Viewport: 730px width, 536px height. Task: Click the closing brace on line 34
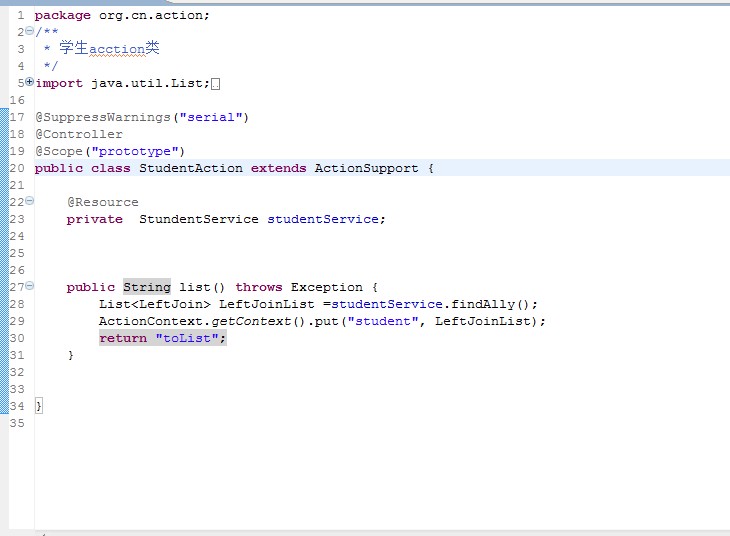pyautogui.click(x=39, y=406)
